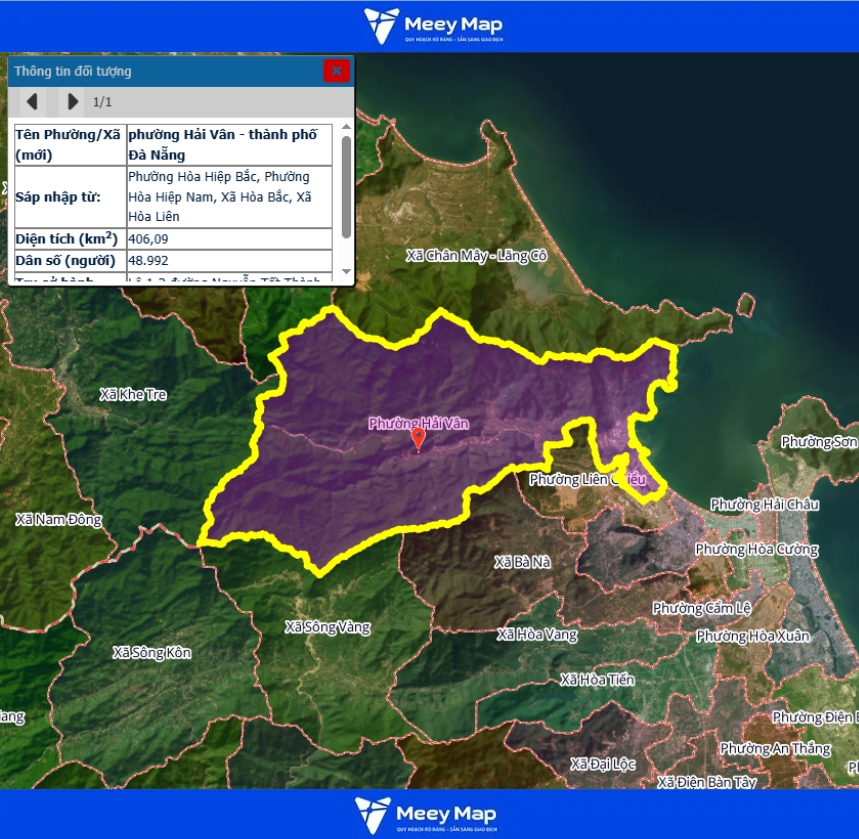This screenshot has width=859, height=839.
Task: Click the red location pin marker
Action: coord(418,440)
